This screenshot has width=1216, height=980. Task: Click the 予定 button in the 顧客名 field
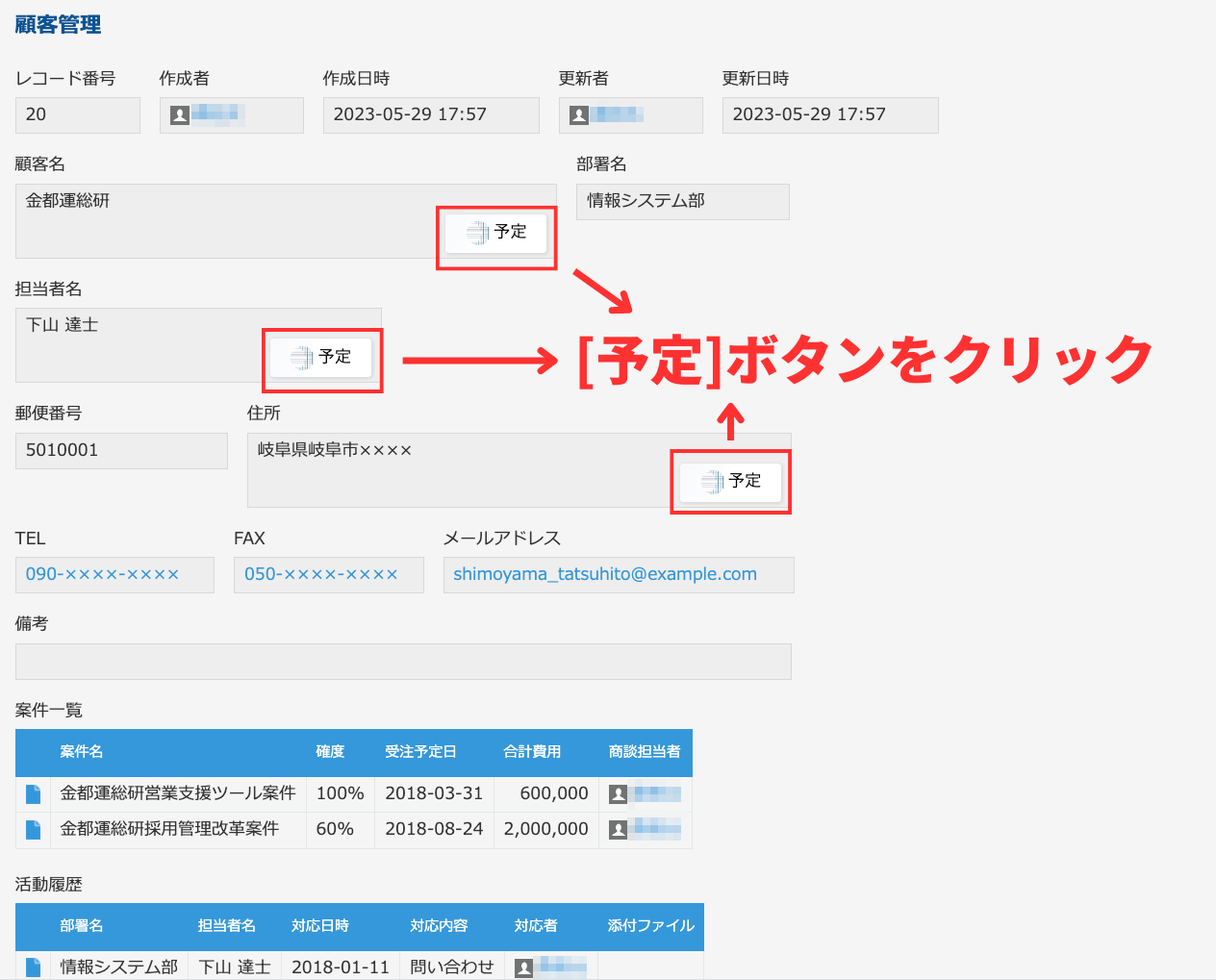pyautogui.click(x=496, y=233)
